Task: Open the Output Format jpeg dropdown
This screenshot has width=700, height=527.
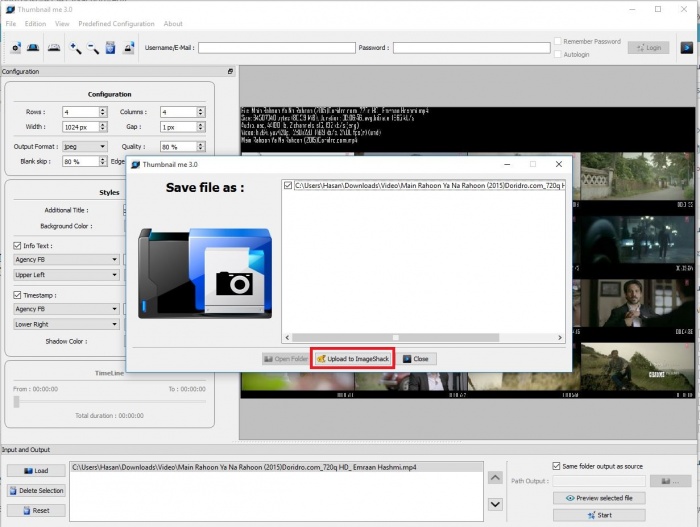Action: [85, 146]
